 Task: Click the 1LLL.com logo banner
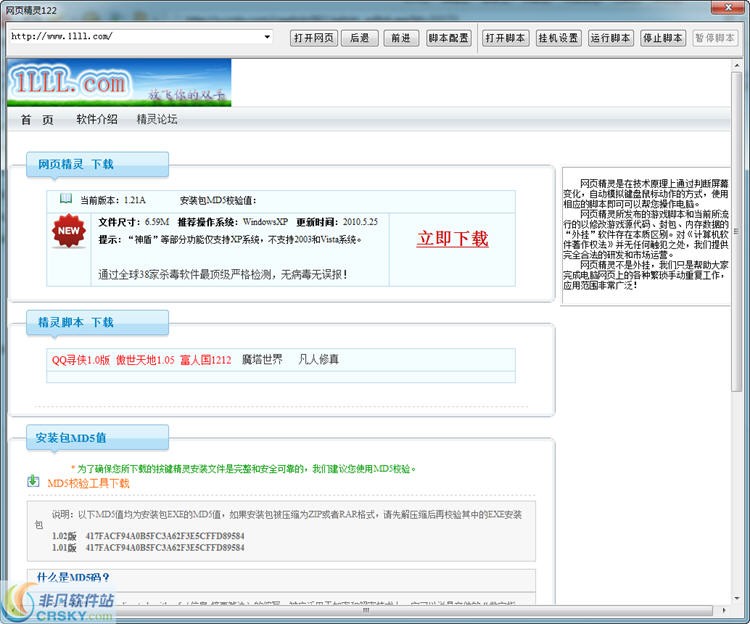pos(119,83)
